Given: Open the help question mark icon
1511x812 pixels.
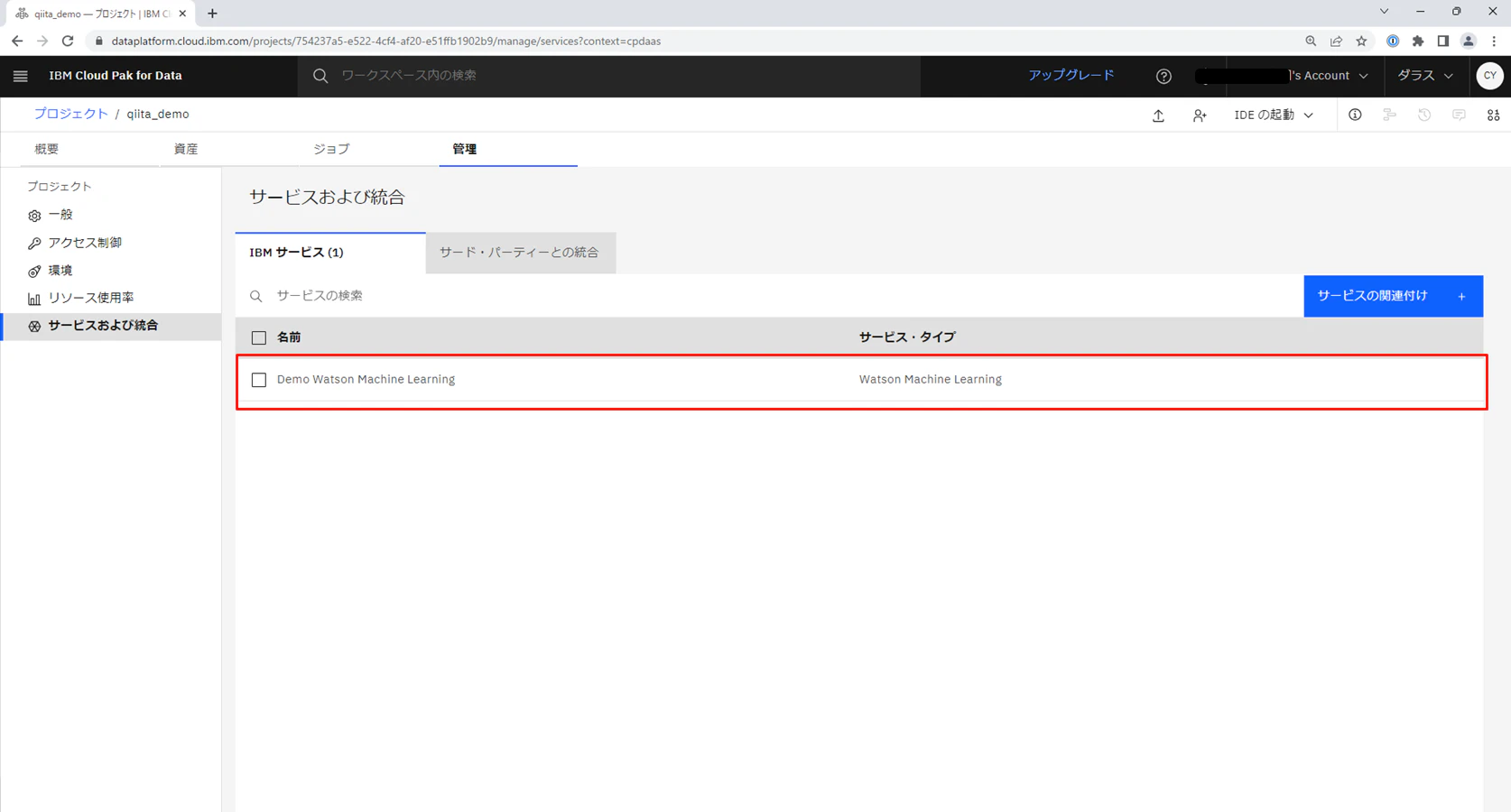Looking at the screenshot, I should [x=1163, y=77].
